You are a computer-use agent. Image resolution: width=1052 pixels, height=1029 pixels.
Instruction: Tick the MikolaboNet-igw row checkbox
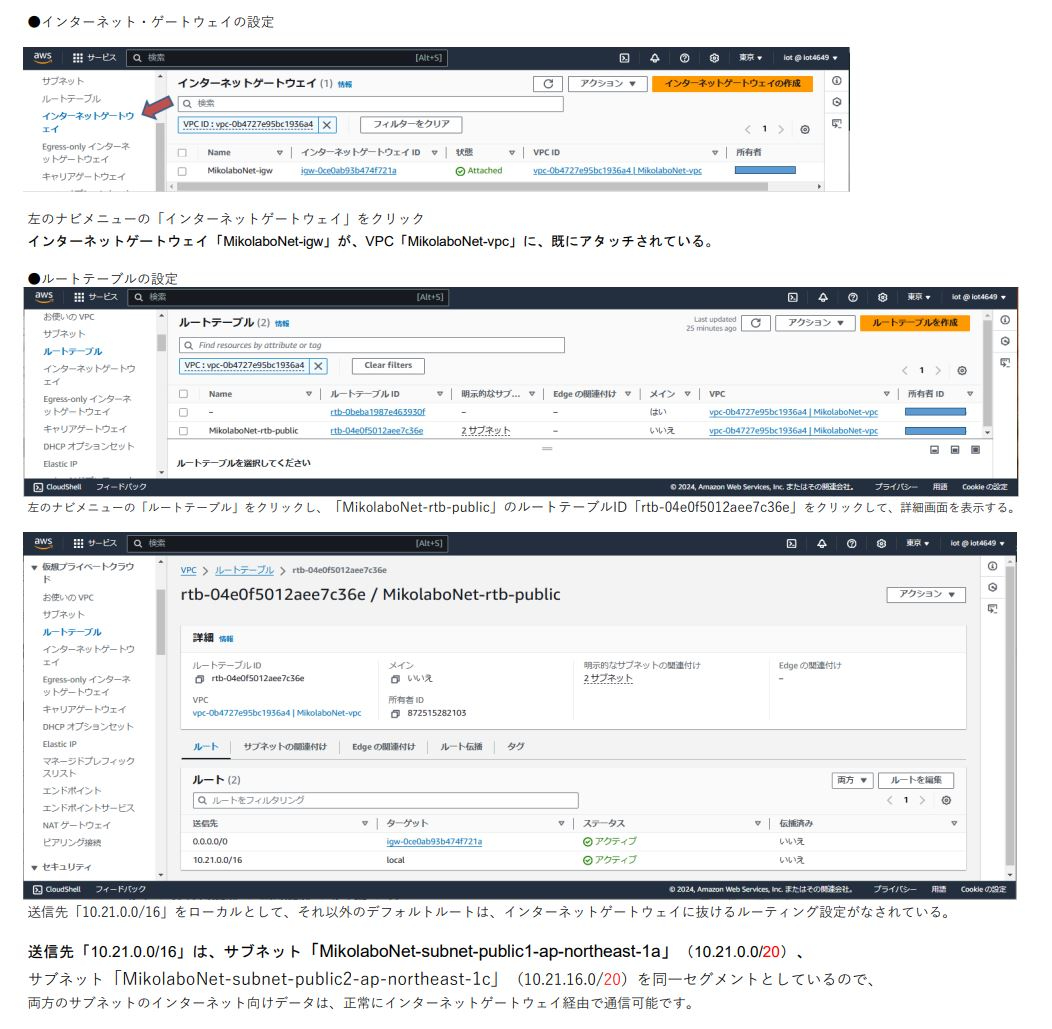(182, 171)
